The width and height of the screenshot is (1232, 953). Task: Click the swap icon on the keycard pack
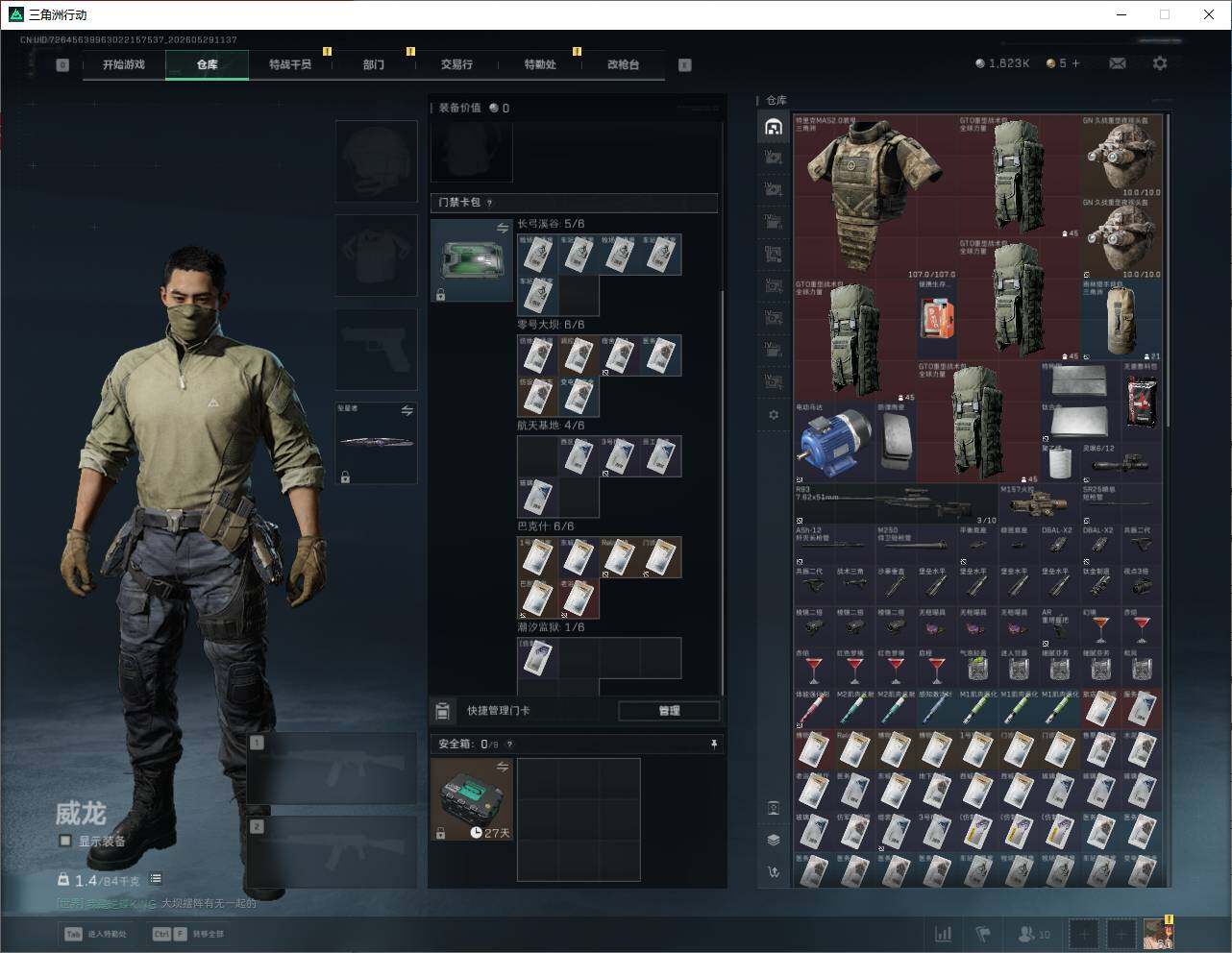tap(503, 228)
